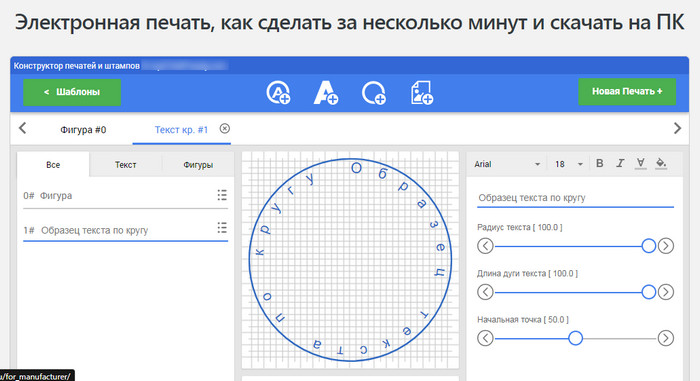This screenshot has width=700, height=381.
Task: Increase 'Радиус текста' with its right arrow
Action: pyautogui.click(x=666, y=246)
